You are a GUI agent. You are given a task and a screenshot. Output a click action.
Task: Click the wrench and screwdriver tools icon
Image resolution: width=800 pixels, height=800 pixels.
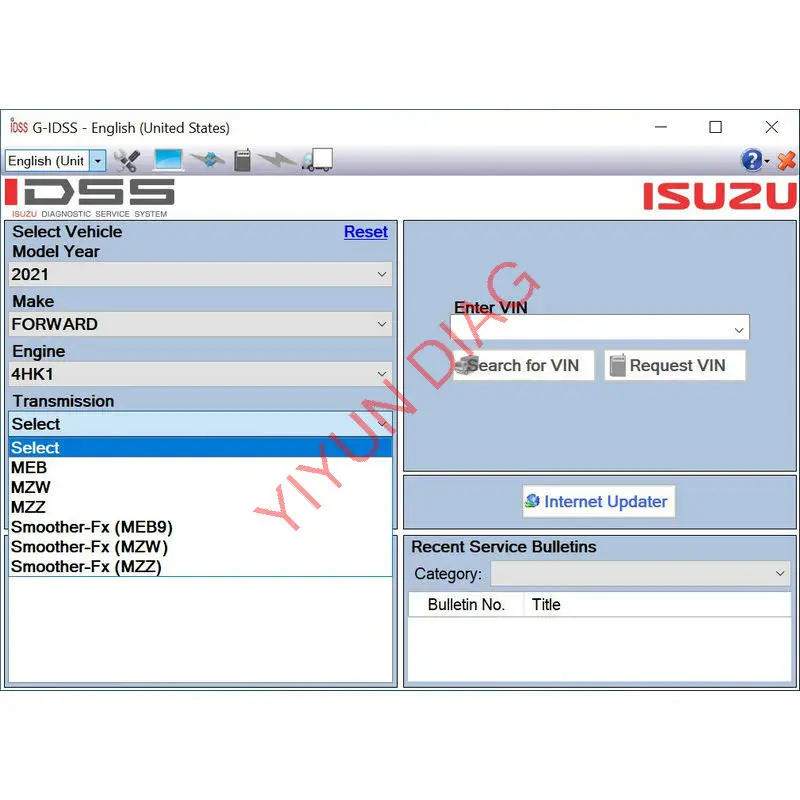(x=127, y=161)
